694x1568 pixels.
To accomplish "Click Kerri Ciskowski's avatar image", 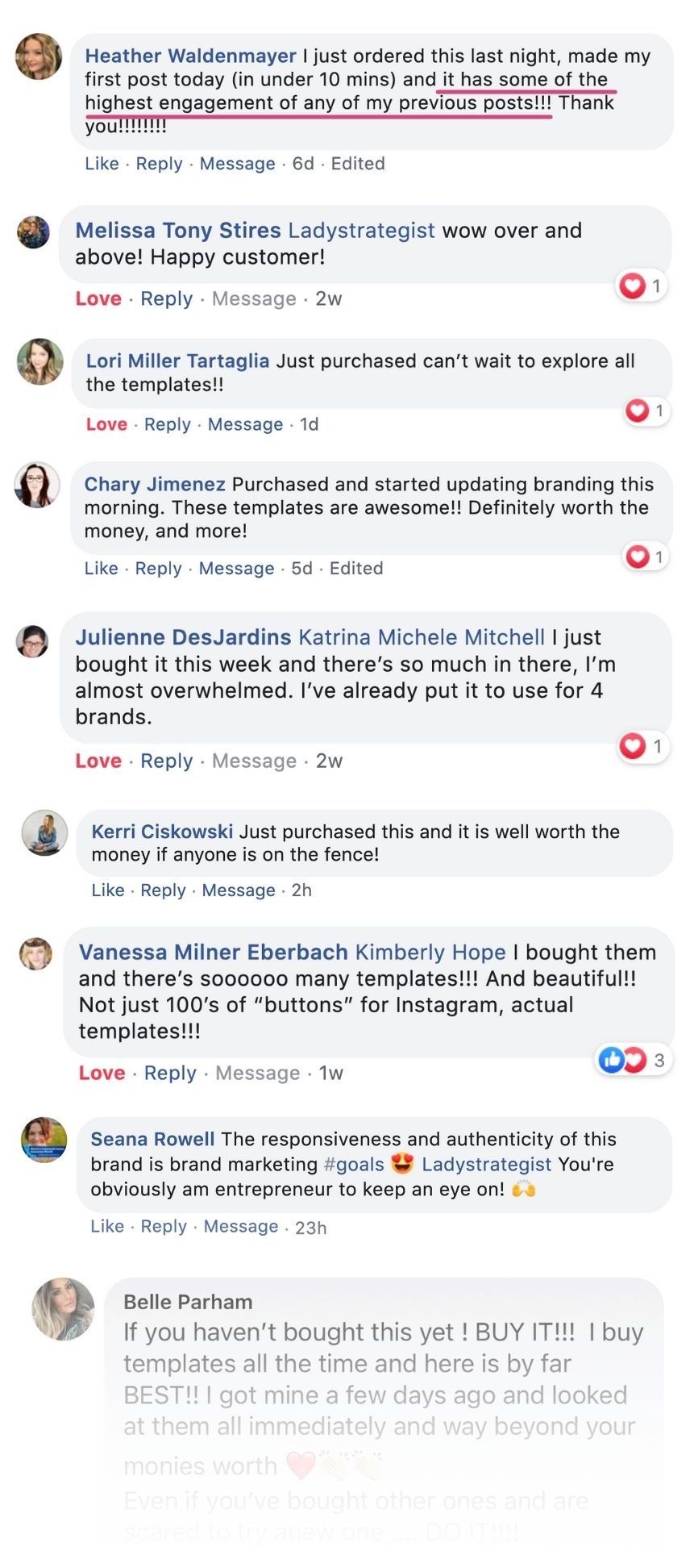I will (x=44, y=832).
